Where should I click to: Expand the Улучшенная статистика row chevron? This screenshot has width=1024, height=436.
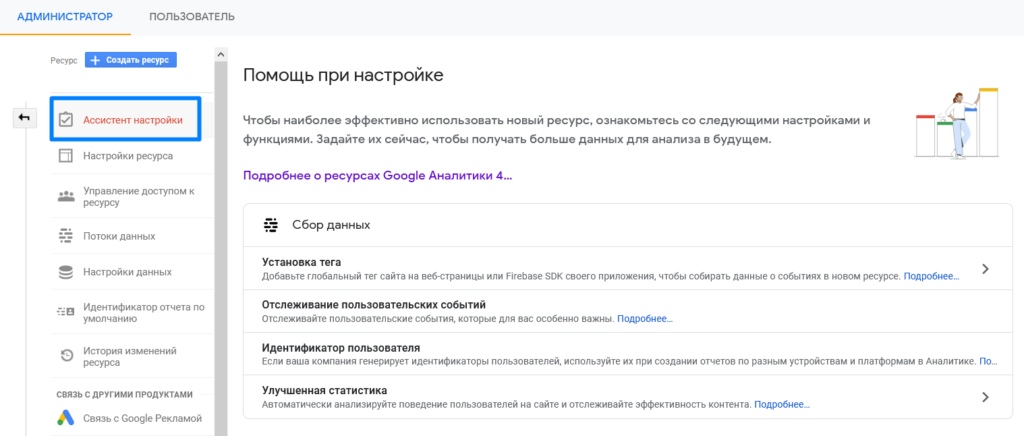(985, 397)
